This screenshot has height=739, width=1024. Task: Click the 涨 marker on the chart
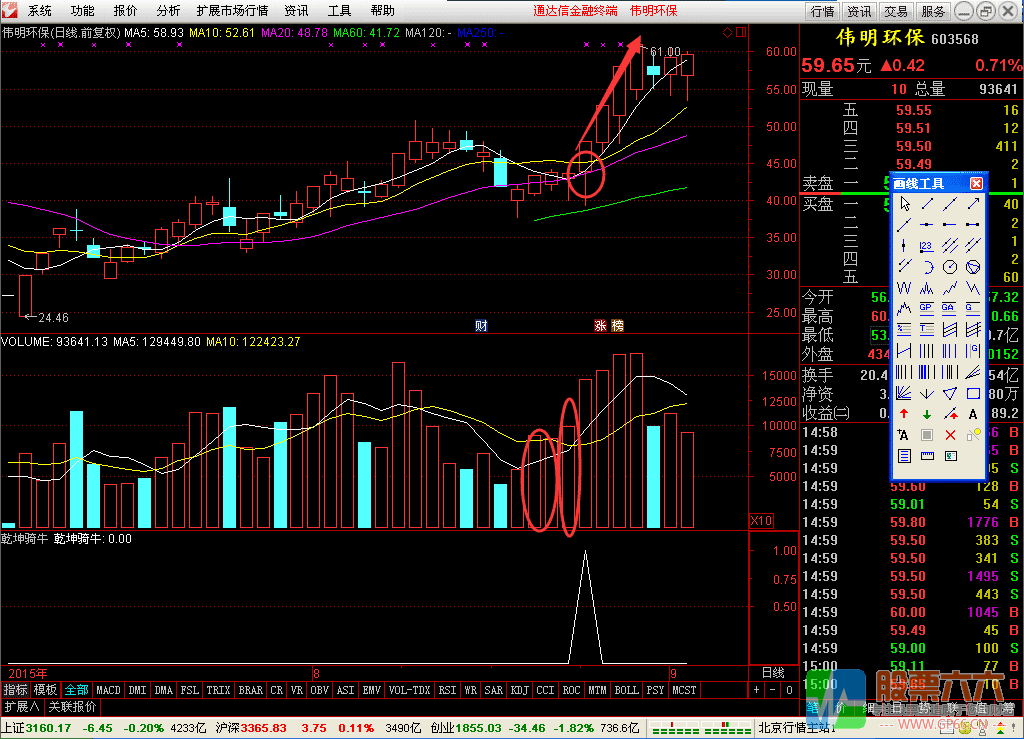click(600, 326)
